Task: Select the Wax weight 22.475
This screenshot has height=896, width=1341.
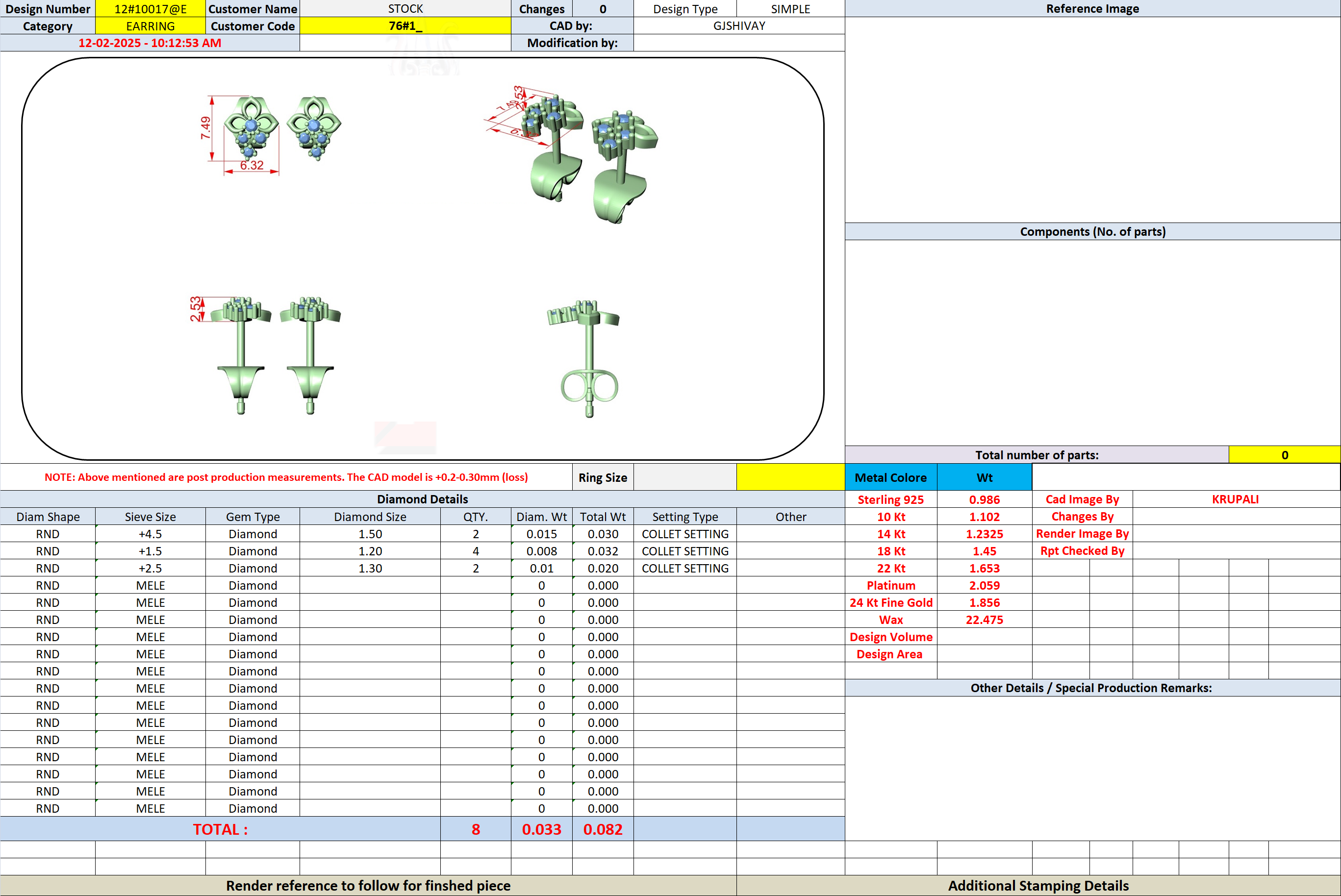Action: [985, 620]
